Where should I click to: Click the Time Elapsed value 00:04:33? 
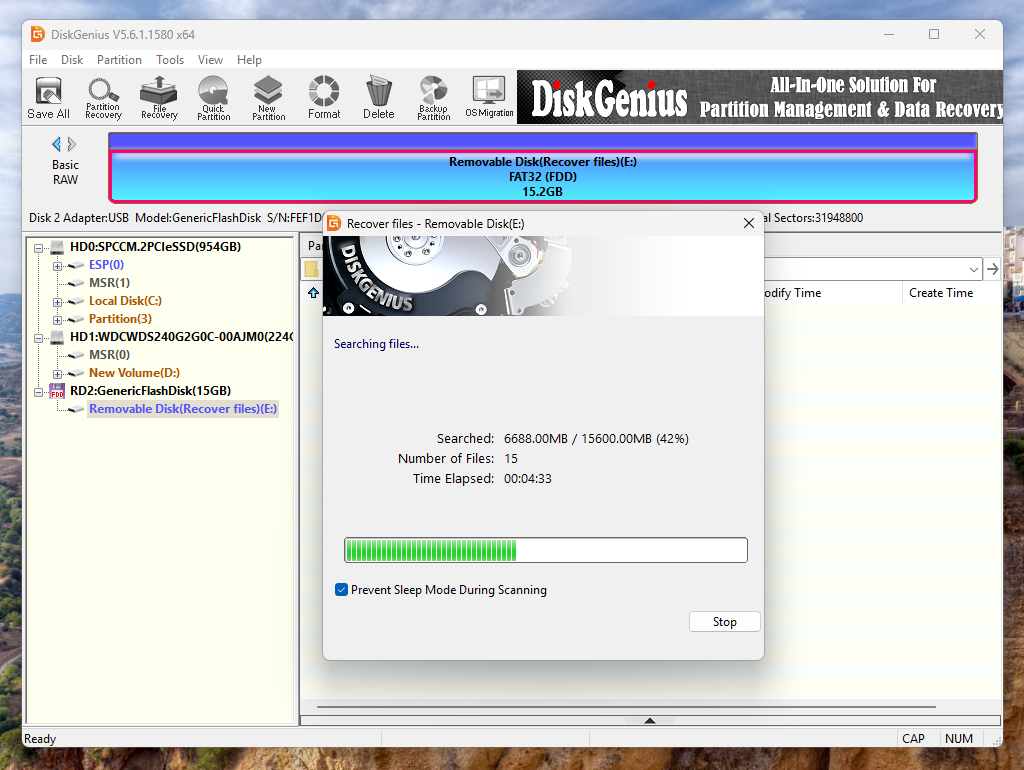click(528, 479)
